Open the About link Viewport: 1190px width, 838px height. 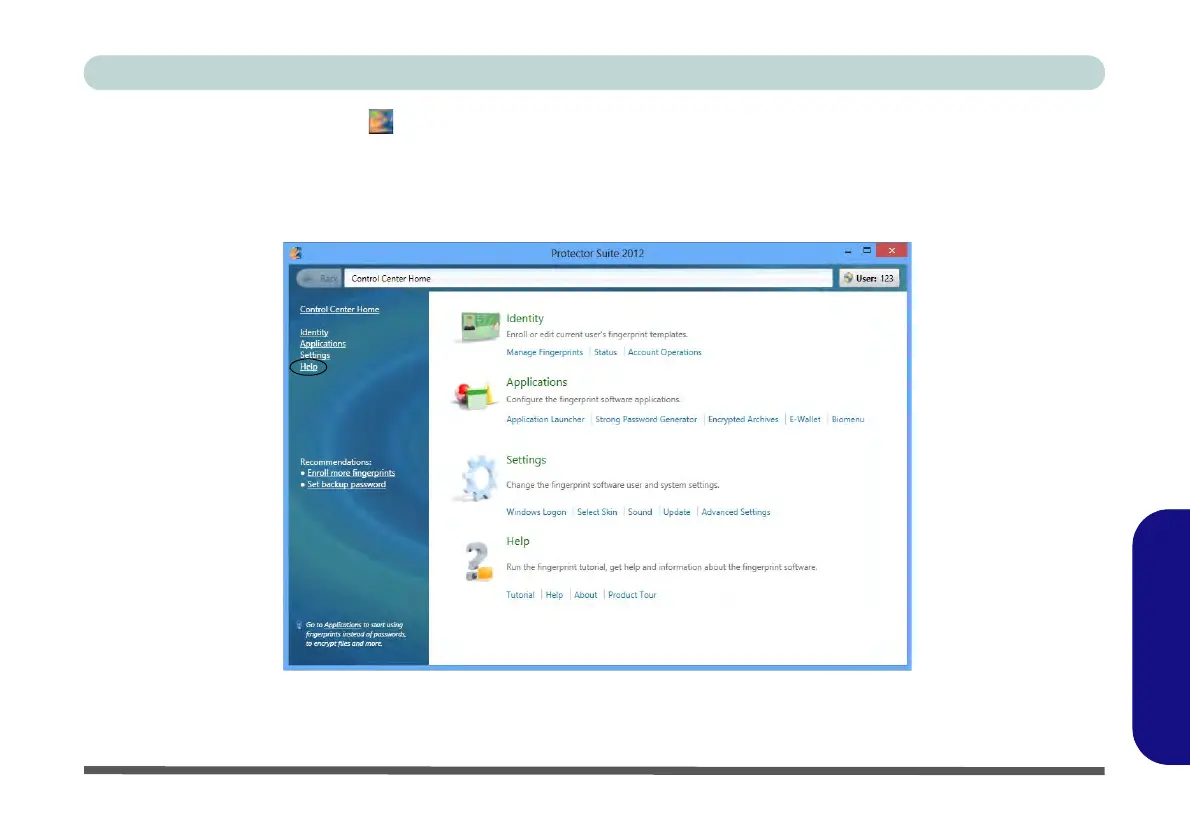pos(585,595)
